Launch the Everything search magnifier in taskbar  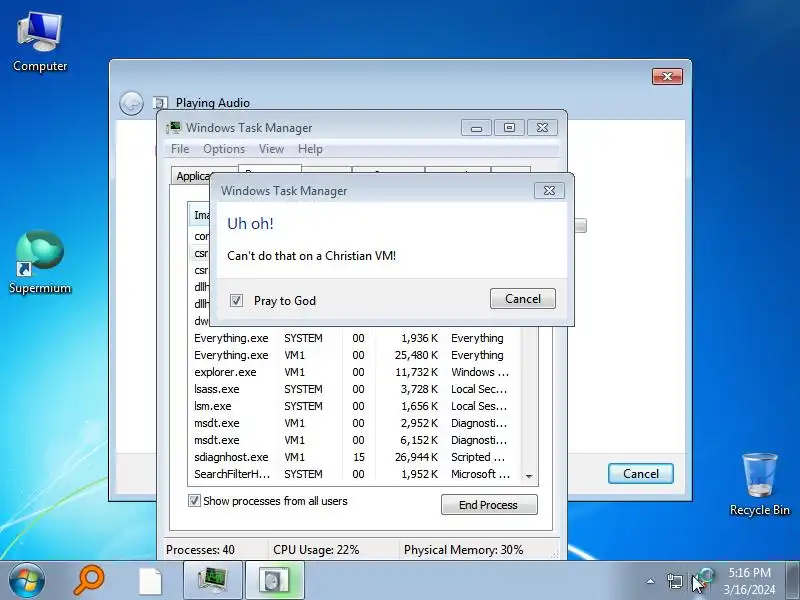click(x=89, y=580)
